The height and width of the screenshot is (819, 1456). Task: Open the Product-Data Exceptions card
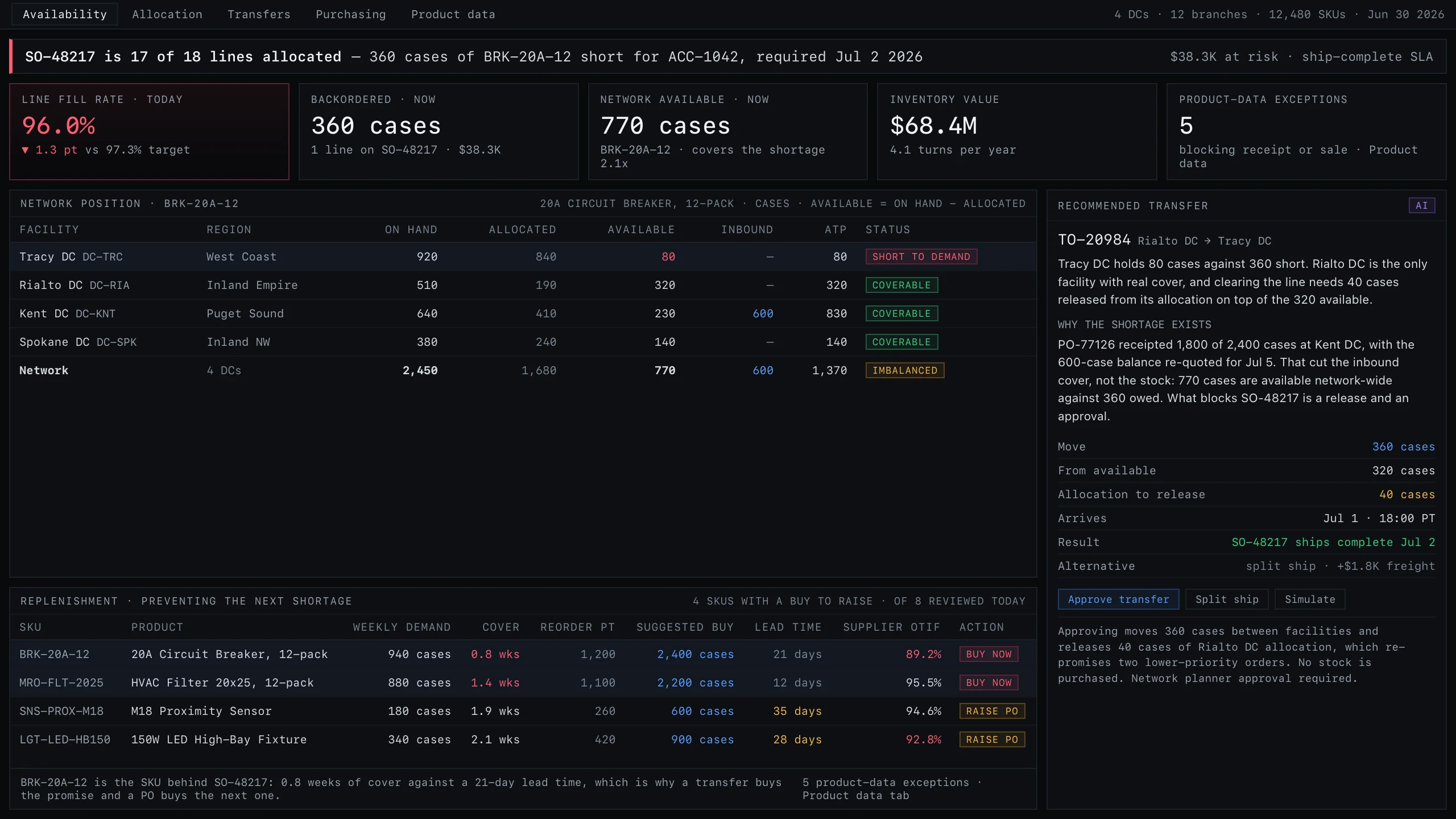(1306, 131)
